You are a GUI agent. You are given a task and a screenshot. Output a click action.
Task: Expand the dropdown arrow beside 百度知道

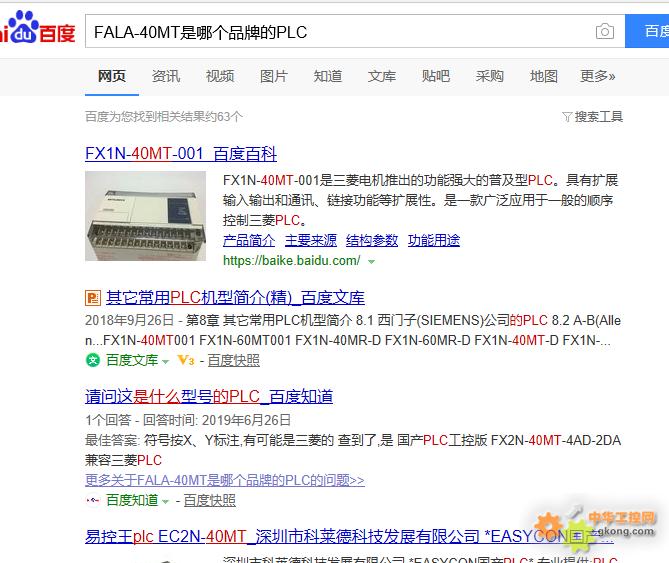point(165,501)
